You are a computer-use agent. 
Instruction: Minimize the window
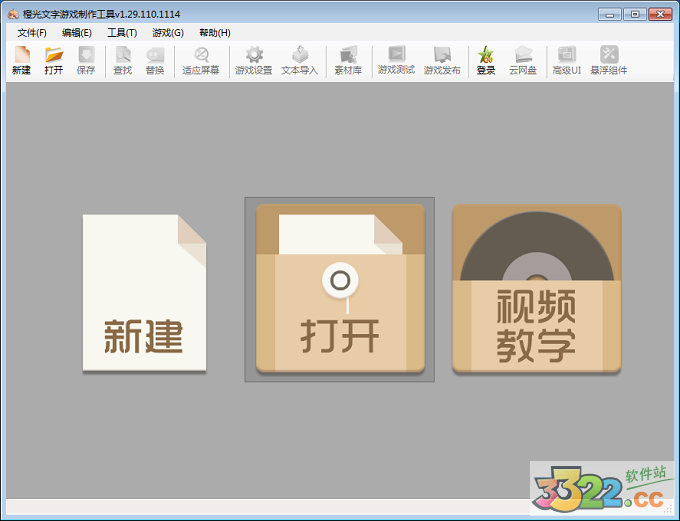pos(610,14)
